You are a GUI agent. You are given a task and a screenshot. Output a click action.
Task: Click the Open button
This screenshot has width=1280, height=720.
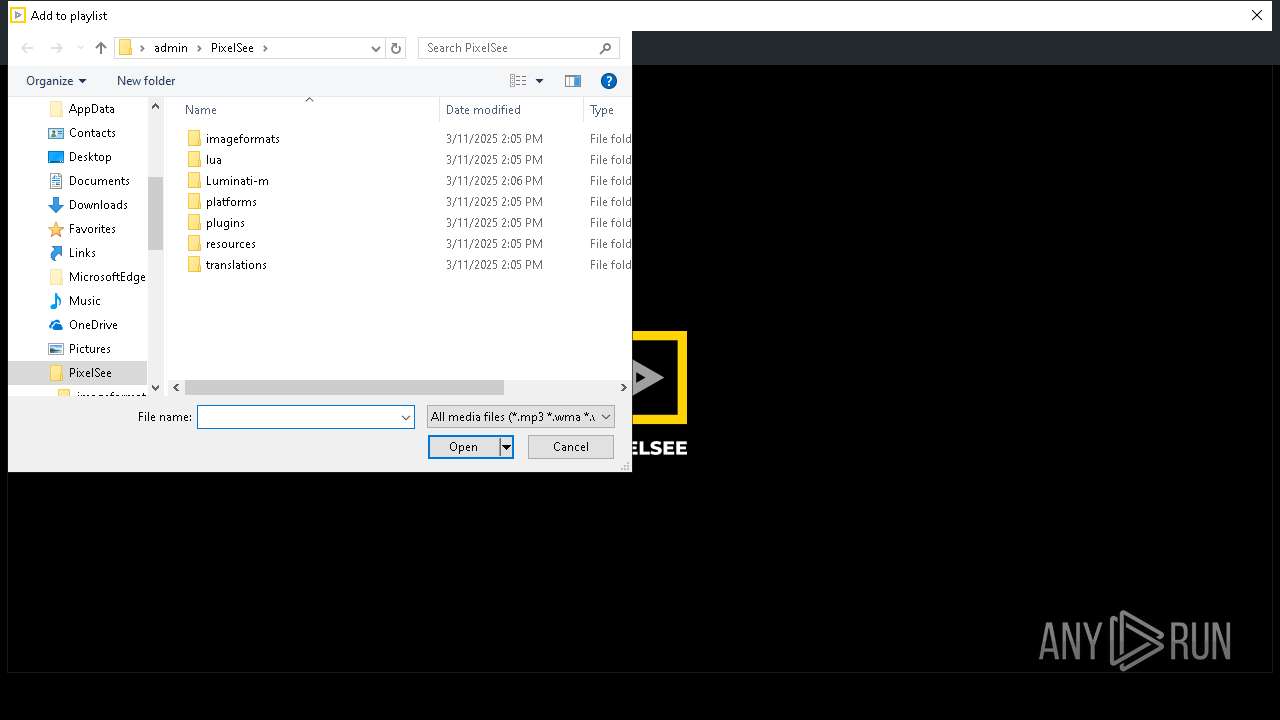pos(464,447)
